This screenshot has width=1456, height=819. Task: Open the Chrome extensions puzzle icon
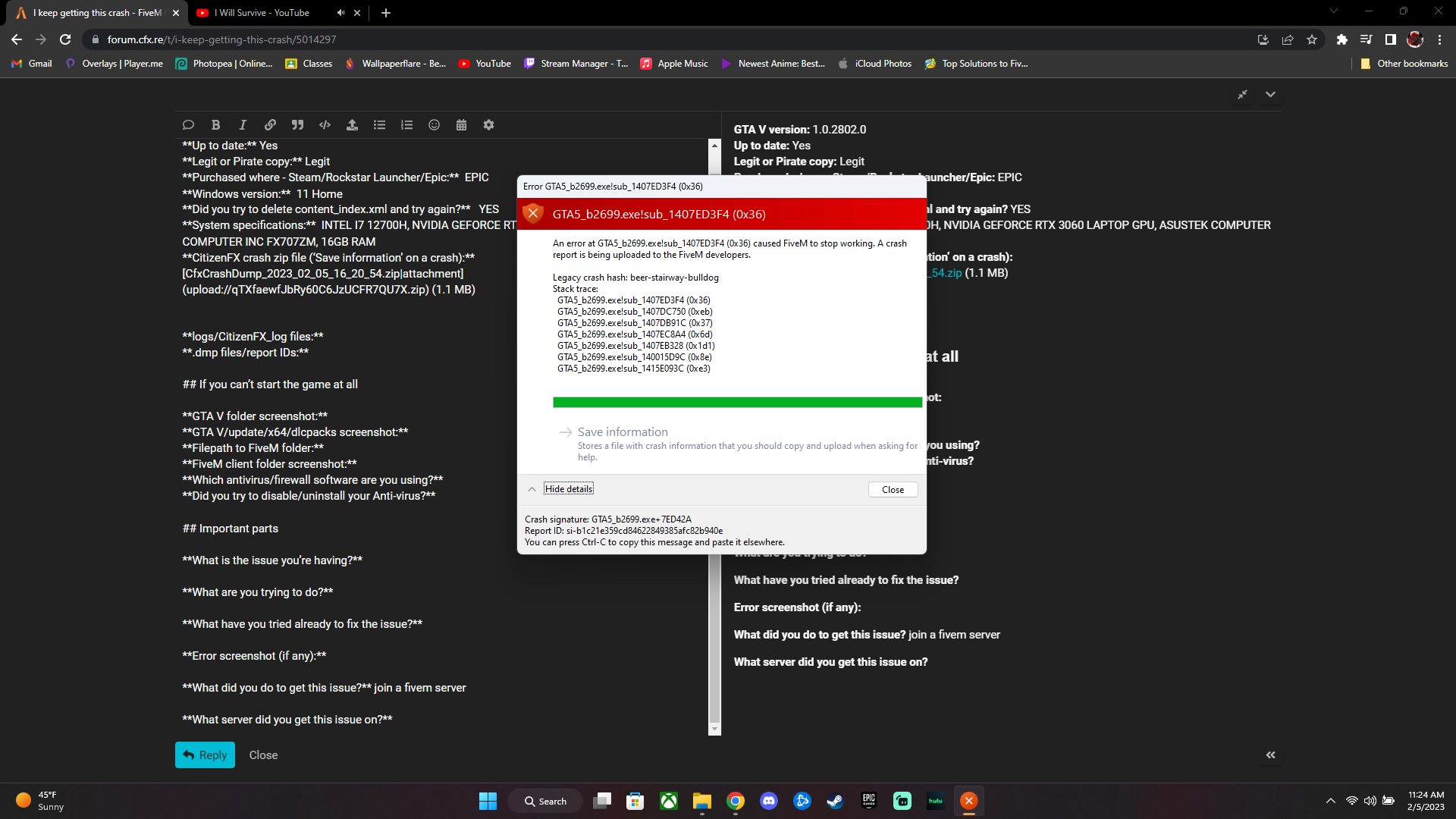click(1341, 39)
